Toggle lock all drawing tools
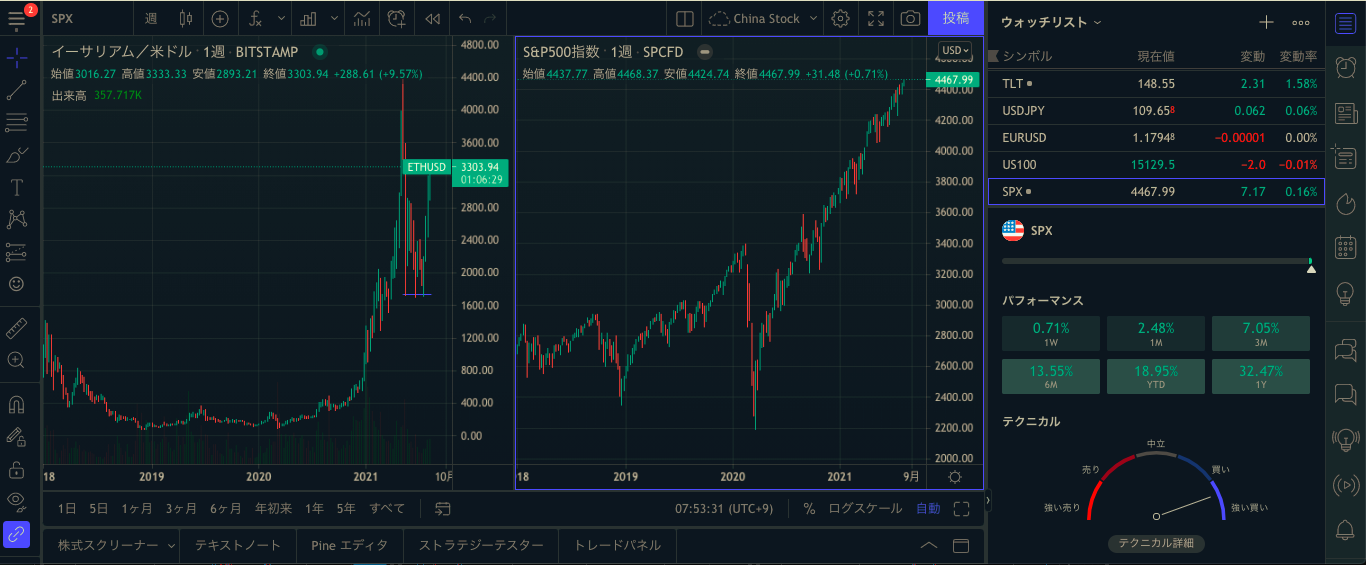The height and width of the screenshot is (565, 1366). point(17,468)
